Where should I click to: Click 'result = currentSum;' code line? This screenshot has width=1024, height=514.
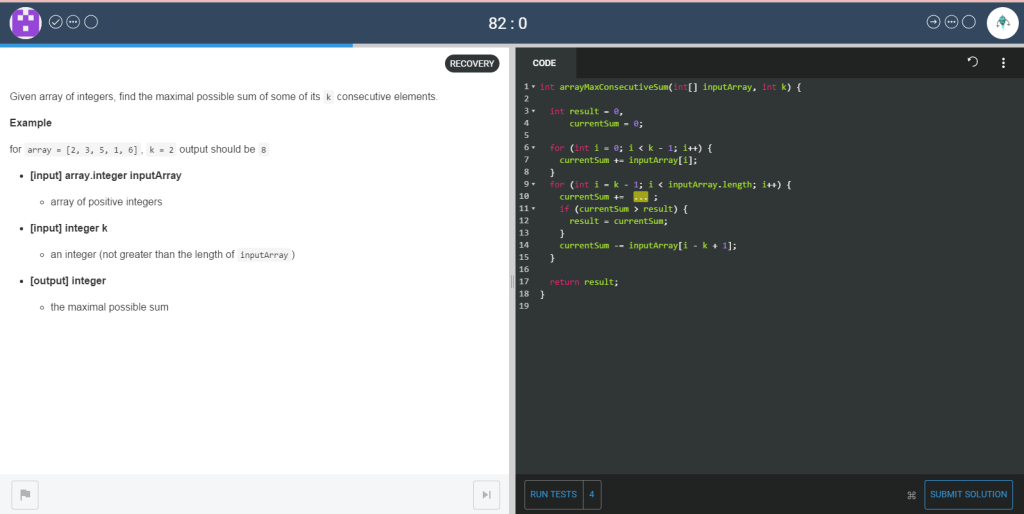coord(618,221)
